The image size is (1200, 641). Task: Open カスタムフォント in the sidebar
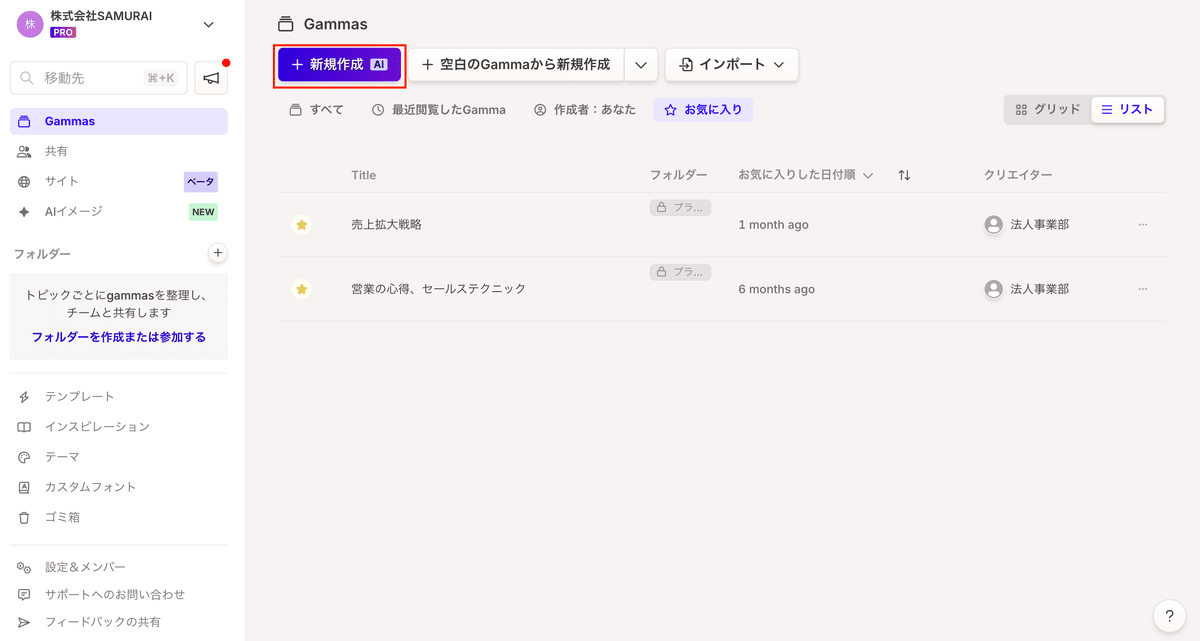click(x=119, y=487)
